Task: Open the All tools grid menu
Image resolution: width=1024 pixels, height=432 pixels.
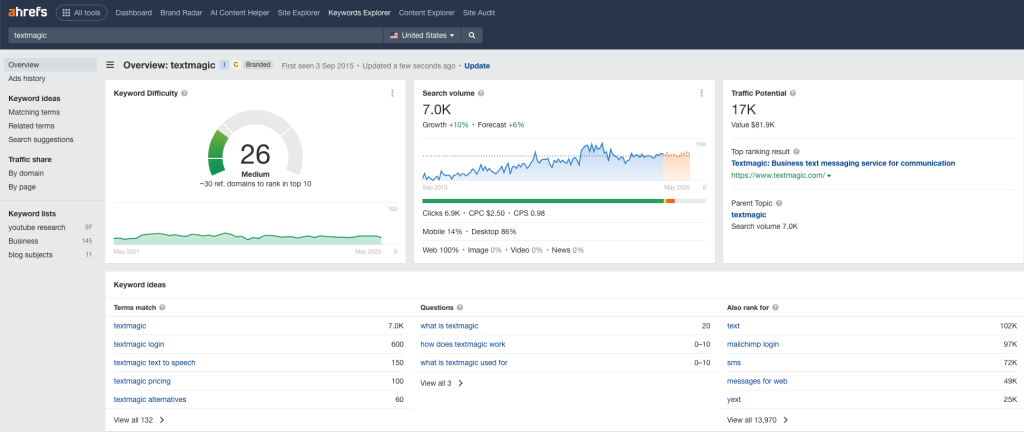Action: [x=82, y=12]
